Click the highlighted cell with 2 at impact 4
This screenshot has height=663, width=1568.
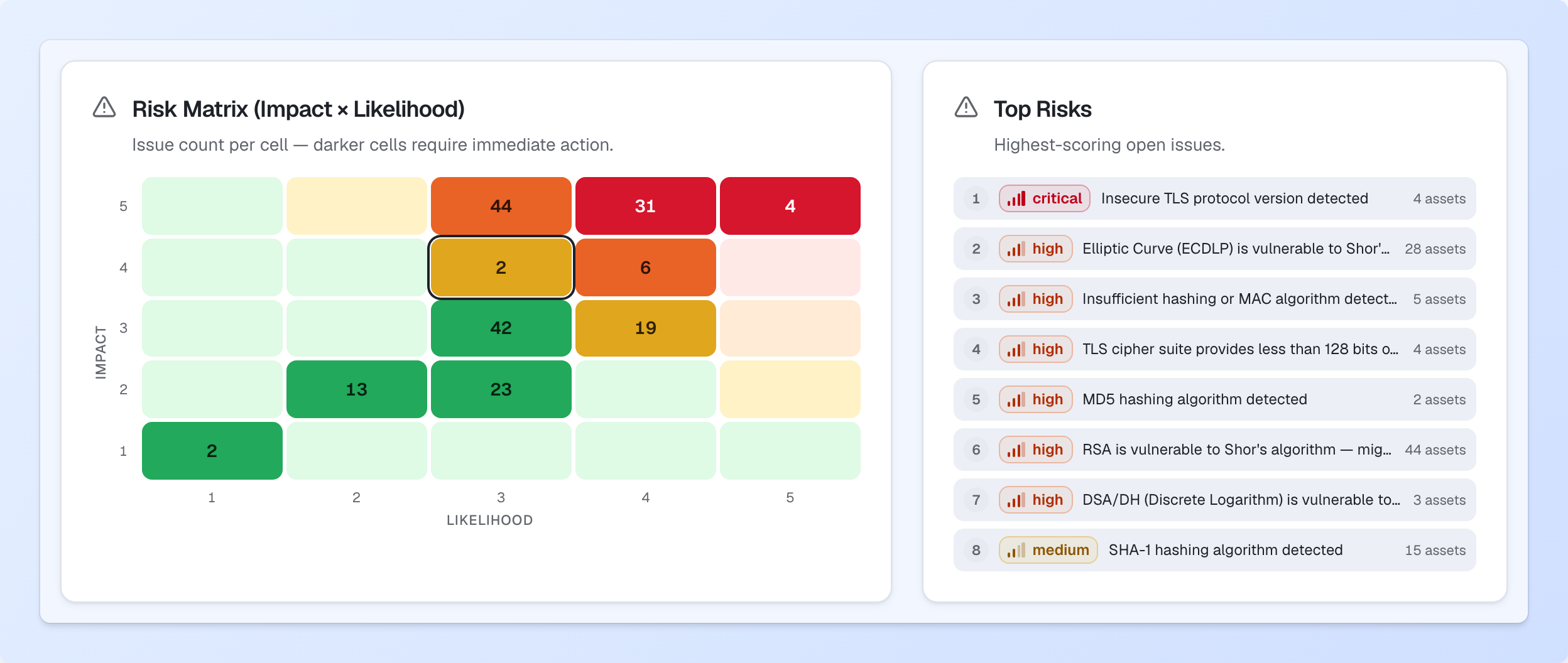(x=501, y=267)
